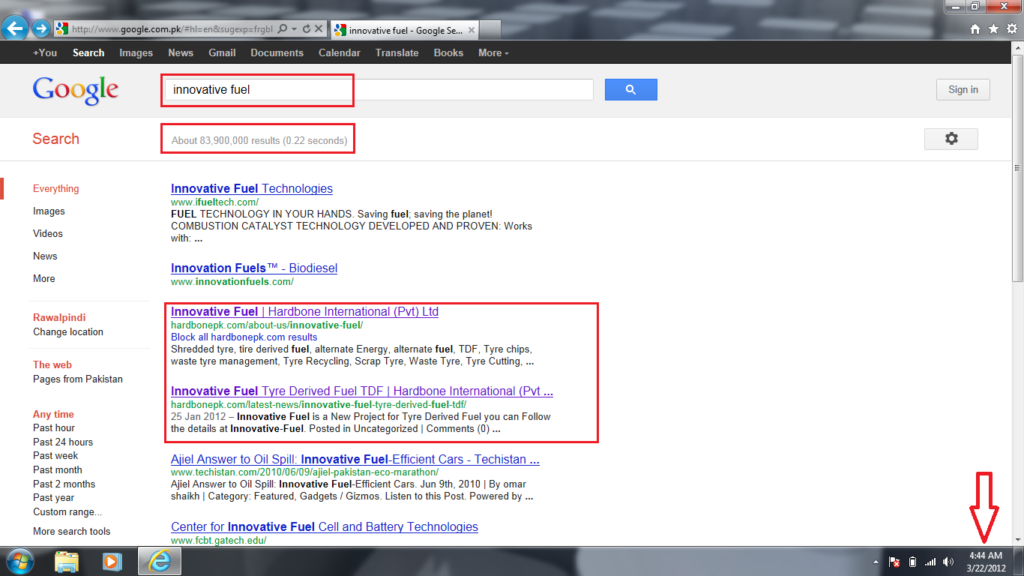Open Ajiel Answer to Oil Spill result
Viewport: 1024px width, 576px height.
[355, 459]
